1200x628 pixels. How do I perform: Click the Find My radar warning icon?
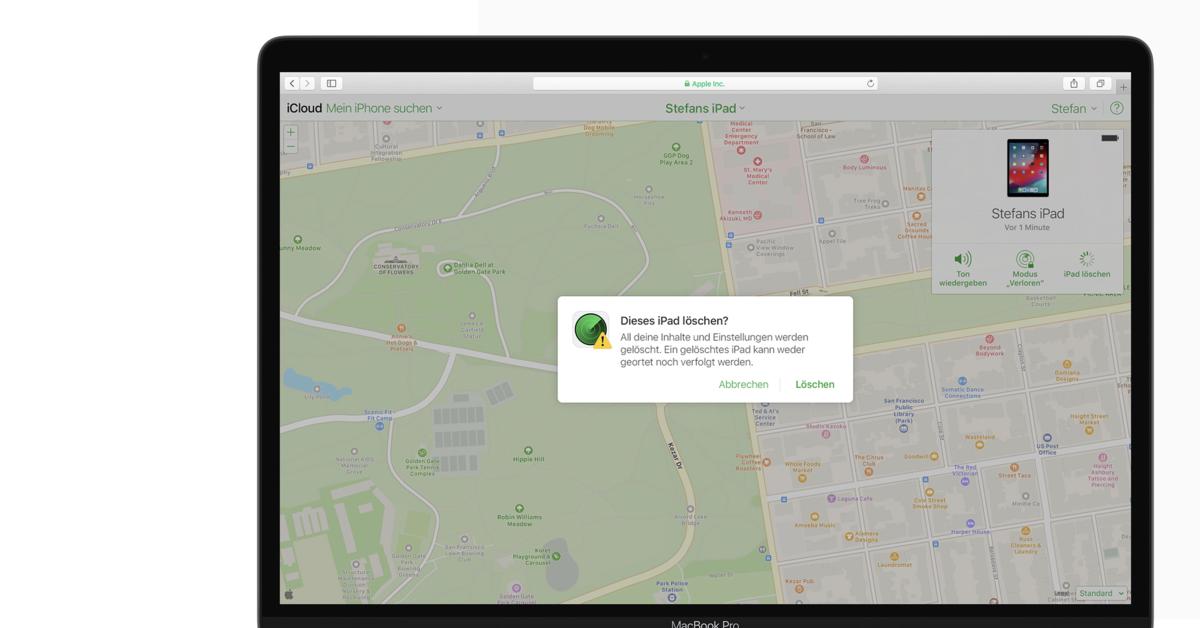coord(591,330)
